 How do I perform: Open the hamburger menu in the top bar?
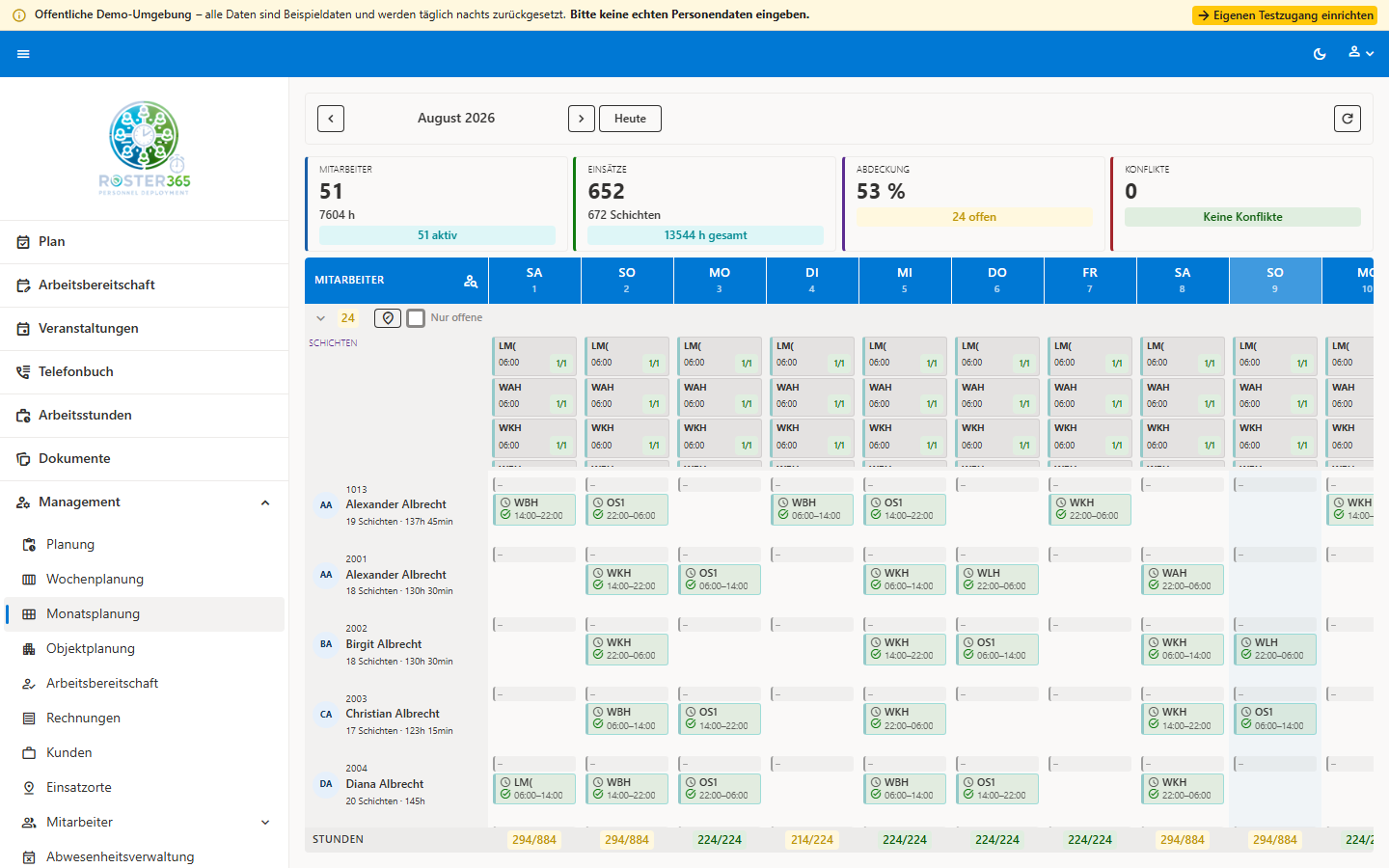23,54
